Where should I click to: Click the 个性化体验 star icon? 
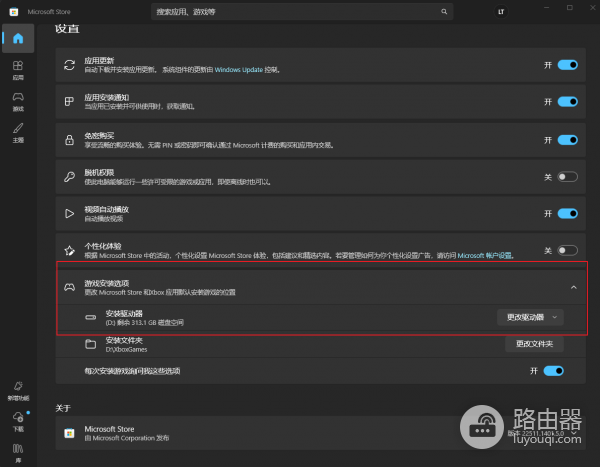tap(69, 250)
